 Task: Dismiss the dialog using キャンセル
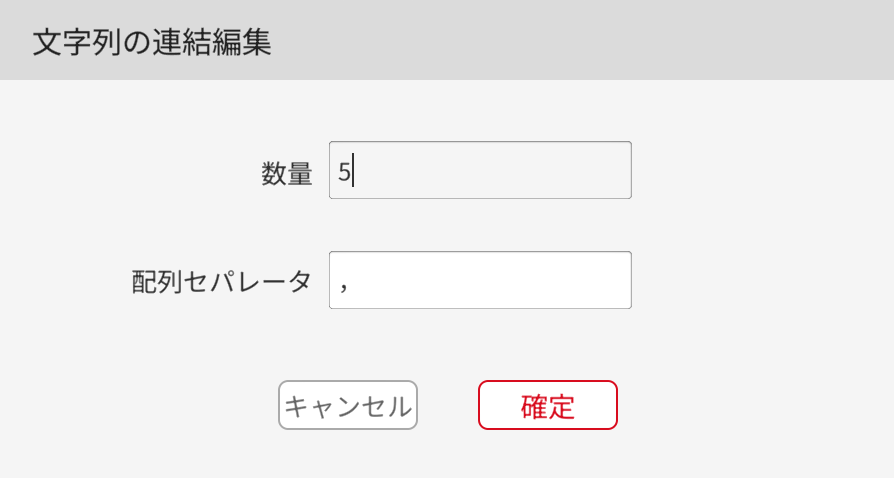click(347, 406)
